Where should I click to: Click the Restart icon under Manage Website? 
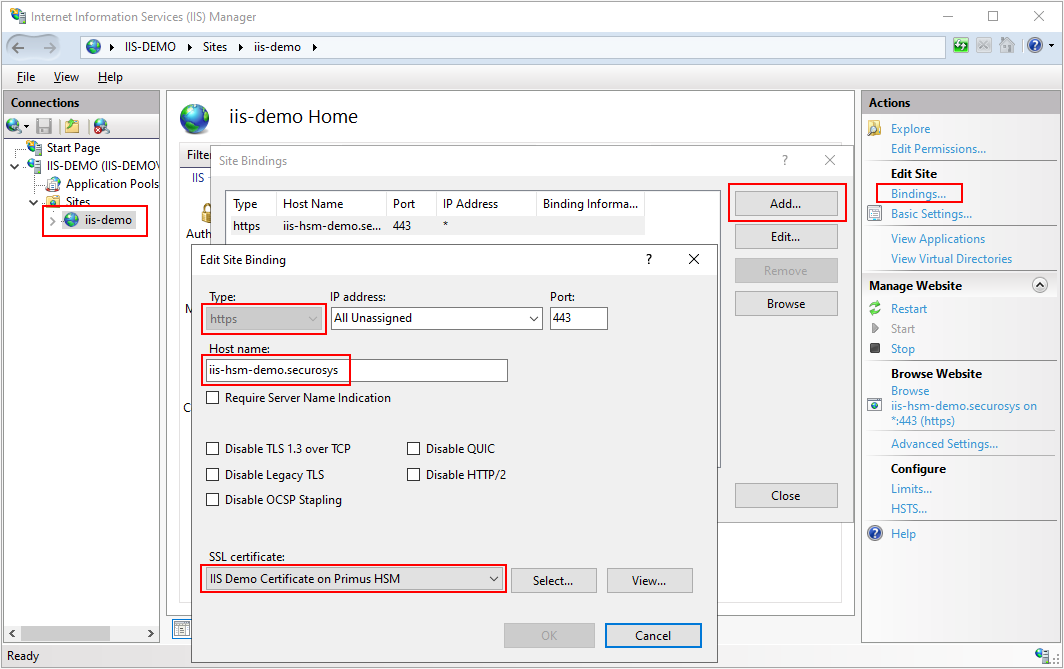[875, 309]
